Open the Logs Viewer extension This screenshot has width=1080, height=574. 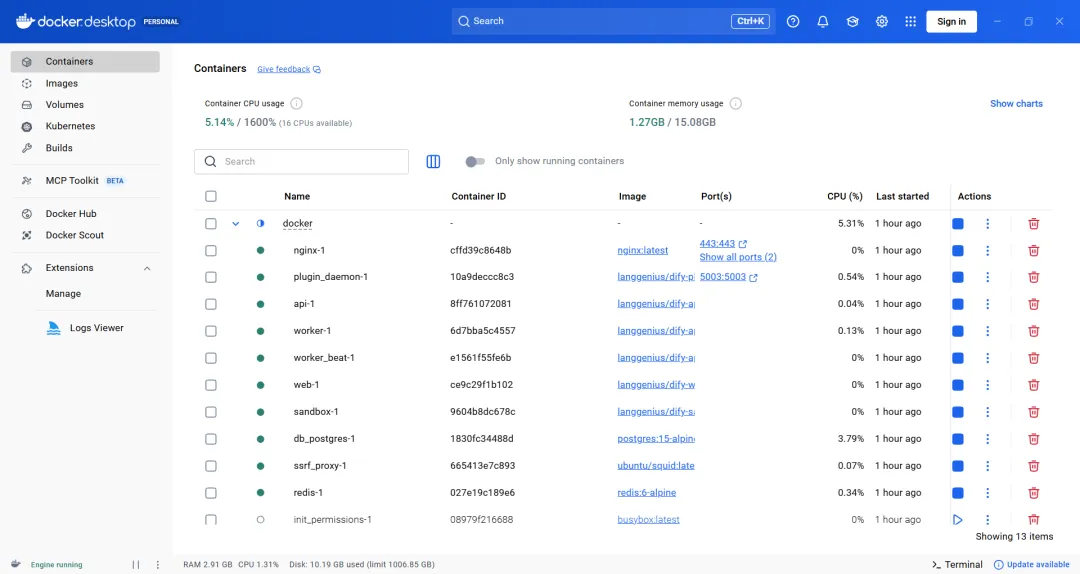point(85,328)
